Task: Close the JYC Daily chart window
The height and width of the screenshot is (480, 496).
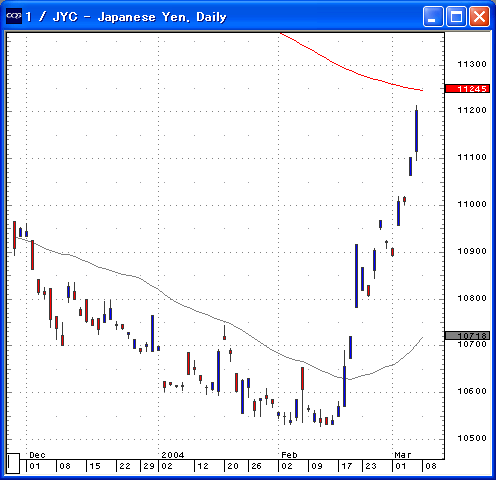Action: tap(479, 16)
